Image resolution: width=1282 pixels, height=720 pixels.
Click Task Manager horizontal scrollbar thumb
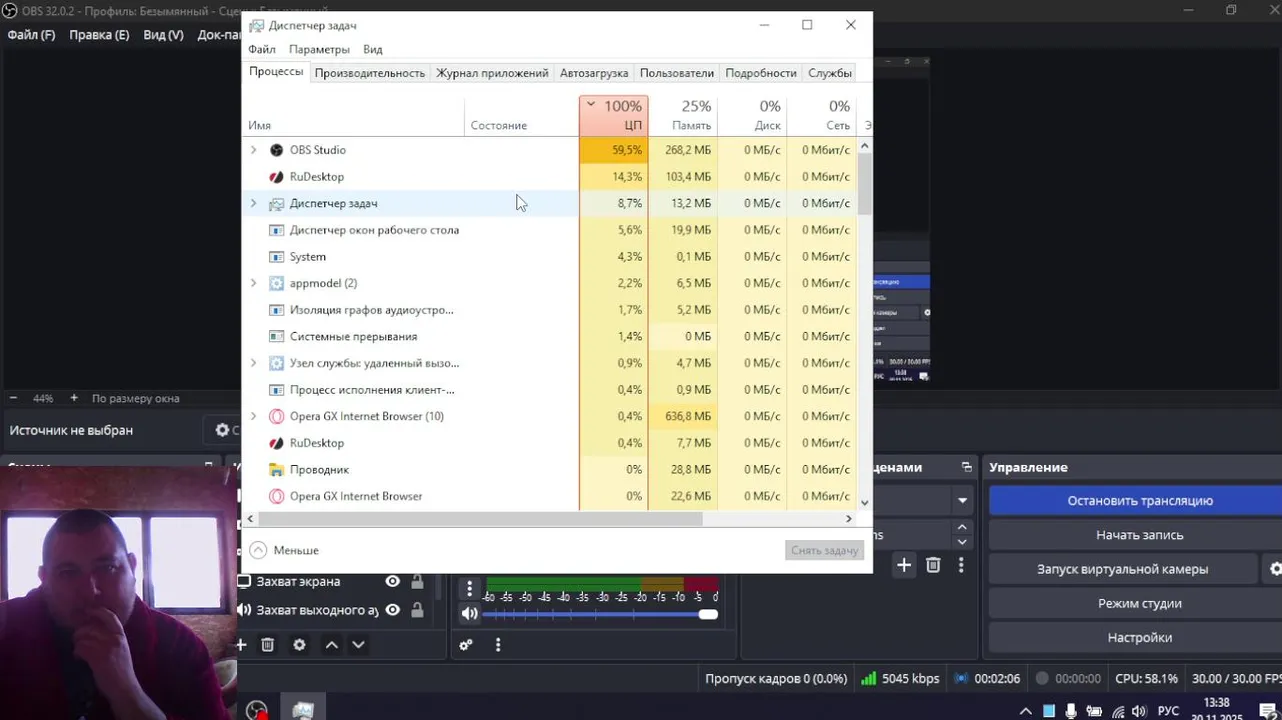[x=482, y=519]
